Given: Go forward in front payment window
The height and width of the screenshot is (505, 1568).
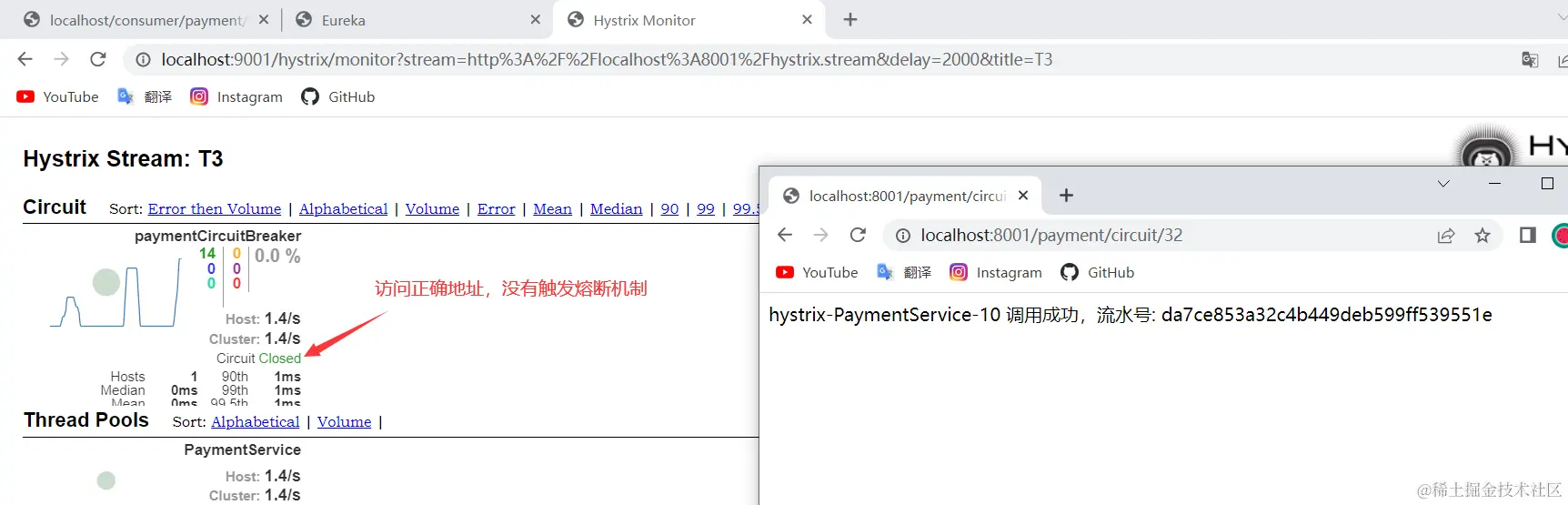Looking at the screenshot, I should pos(820,235).
